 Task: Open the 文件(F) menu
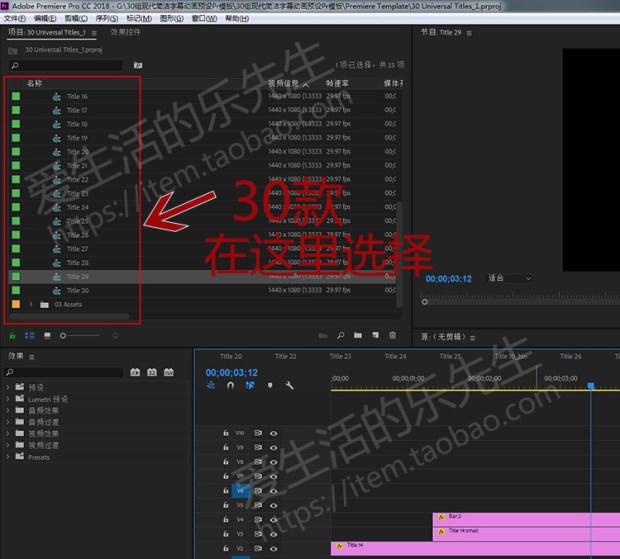click(15, 19)
